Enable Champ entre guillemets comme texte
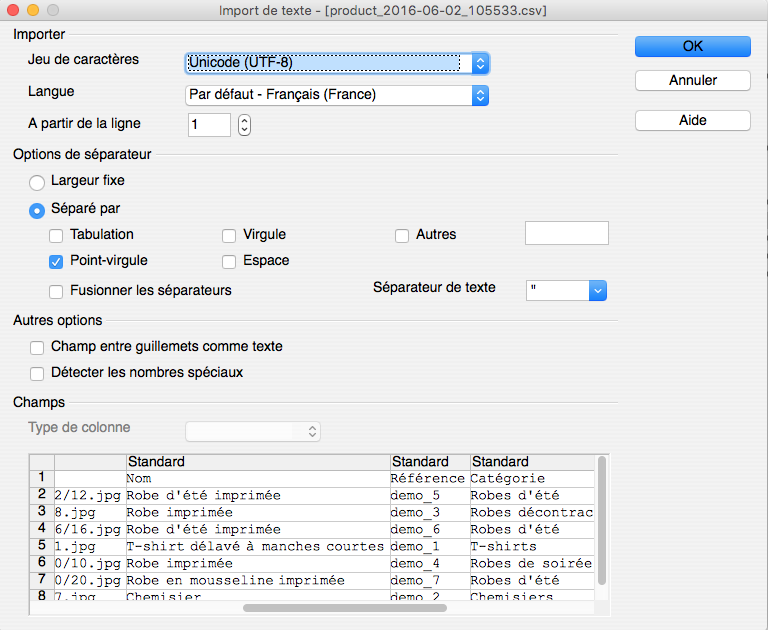768x630 pixels. tap(37, 348)
